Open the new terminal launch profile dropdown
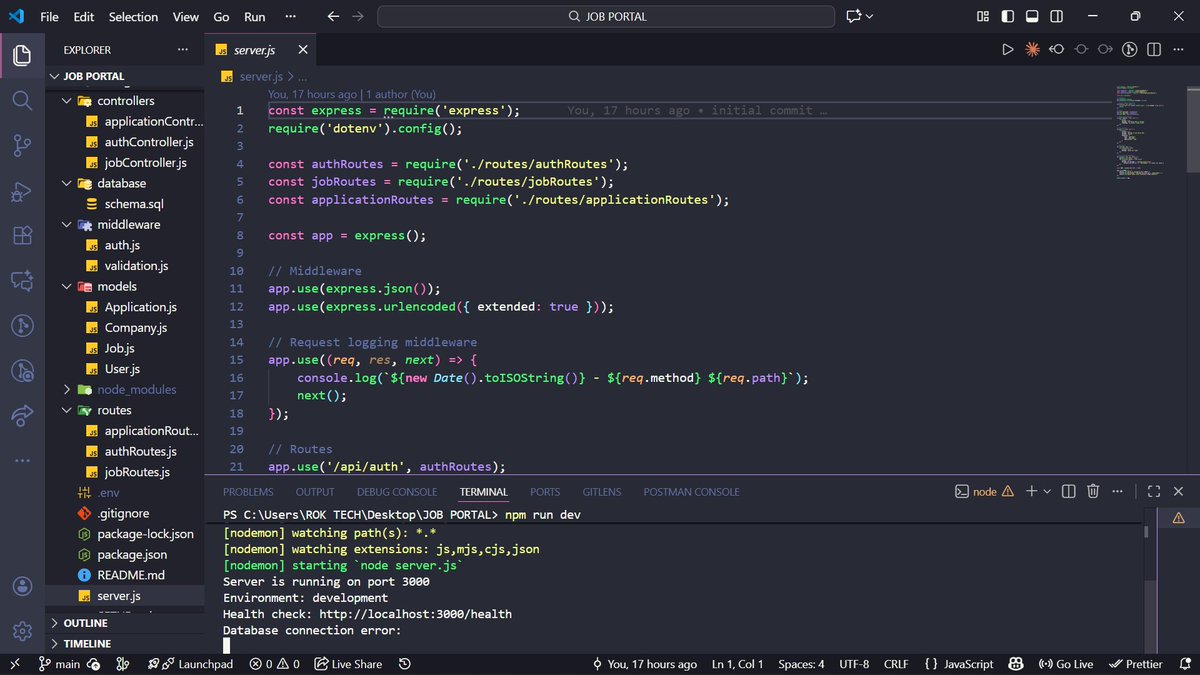The height and width of the screenshot is (675, 1200). click(x=1047, y=491)
